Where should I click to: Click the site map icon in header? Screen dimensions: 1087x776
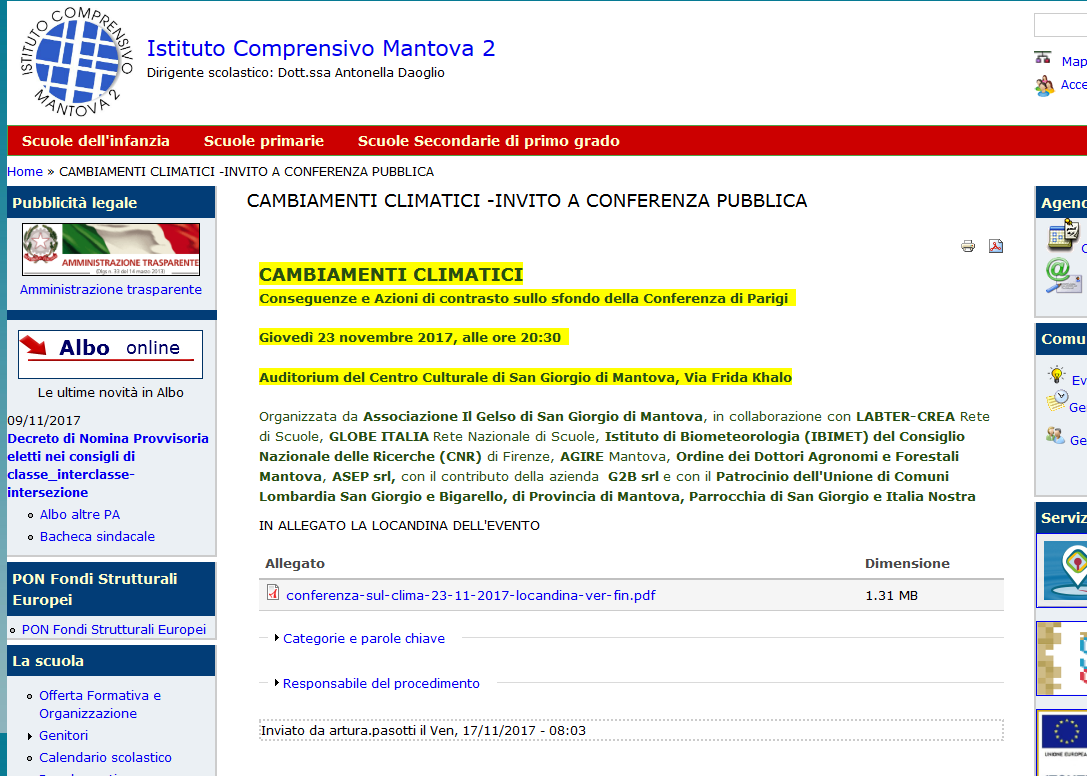pos(1043,58)
